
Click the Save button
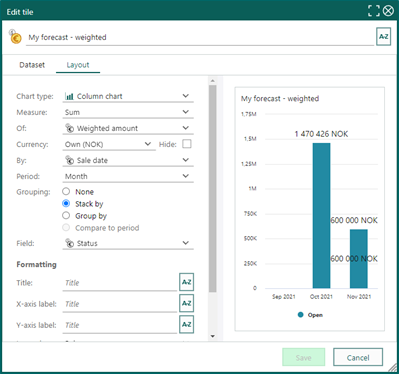(x=303, y=357)
